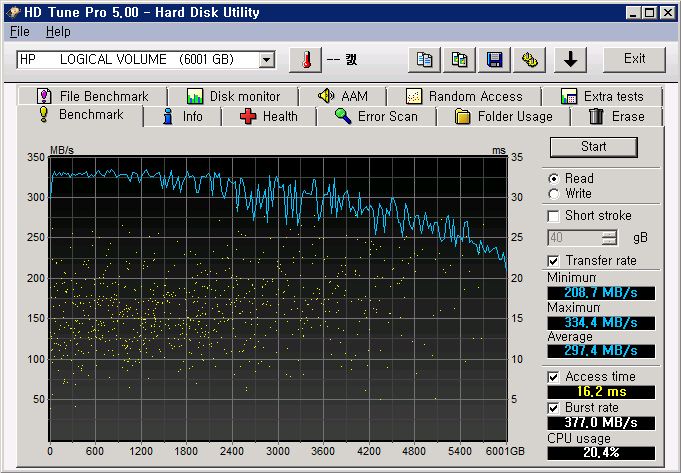Copy benchmark results to clipboard as text
Screen dimensions: 681x473
point(424,60)
